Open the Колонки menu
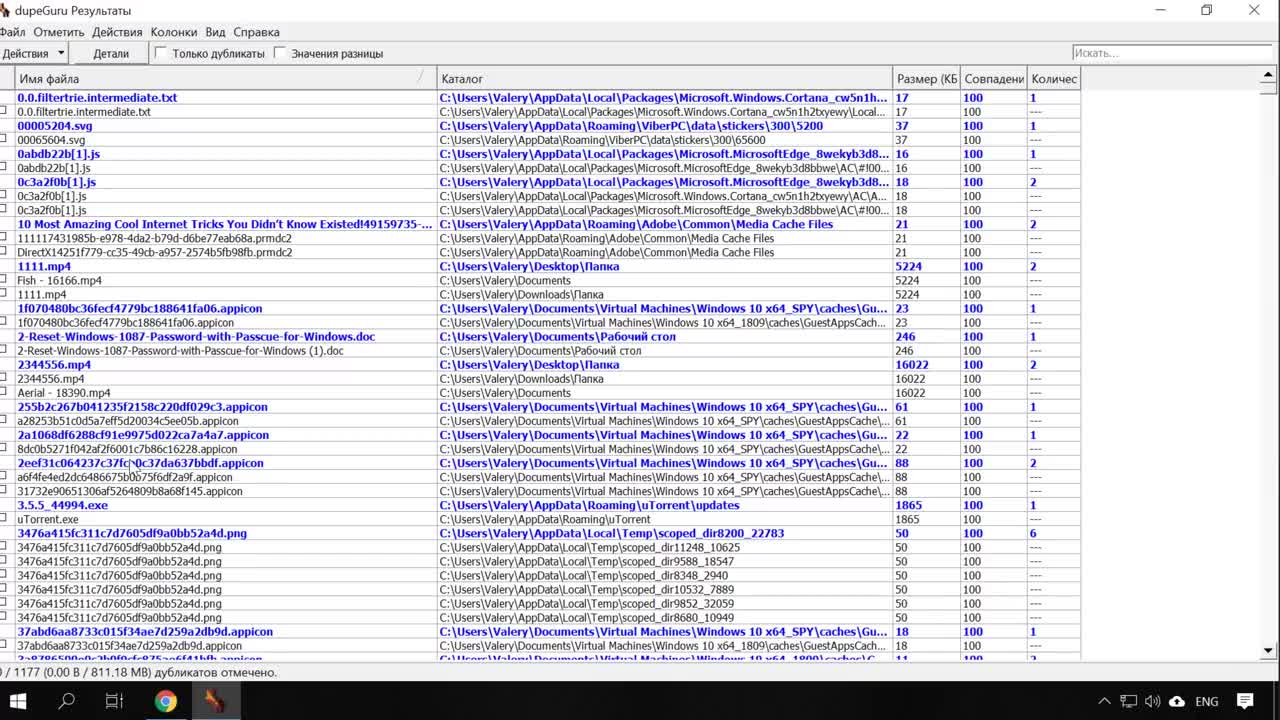The image size is (1280, 720). [174, 32]
